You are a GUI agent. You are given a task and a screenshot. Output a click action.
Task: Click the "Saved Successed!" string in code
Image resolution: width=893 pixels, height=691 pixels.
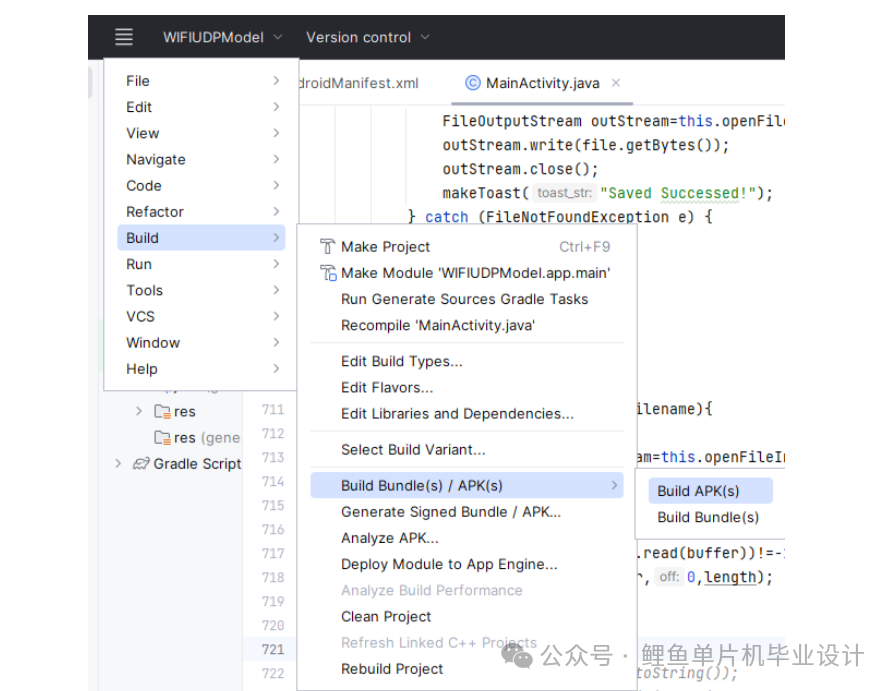pyautogui.click(x=678, y=193)
